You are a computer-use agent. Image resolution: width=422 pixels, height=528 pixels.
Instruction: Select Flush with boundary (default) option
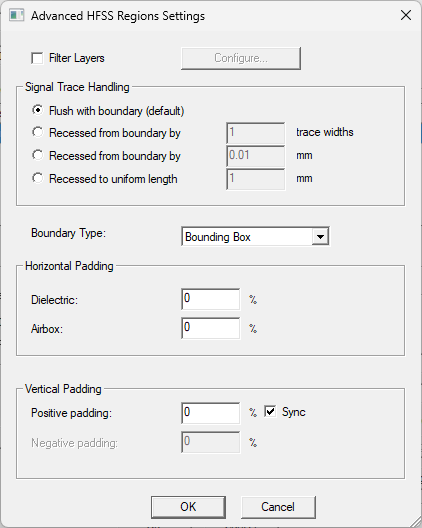click(x=37, y=110)
